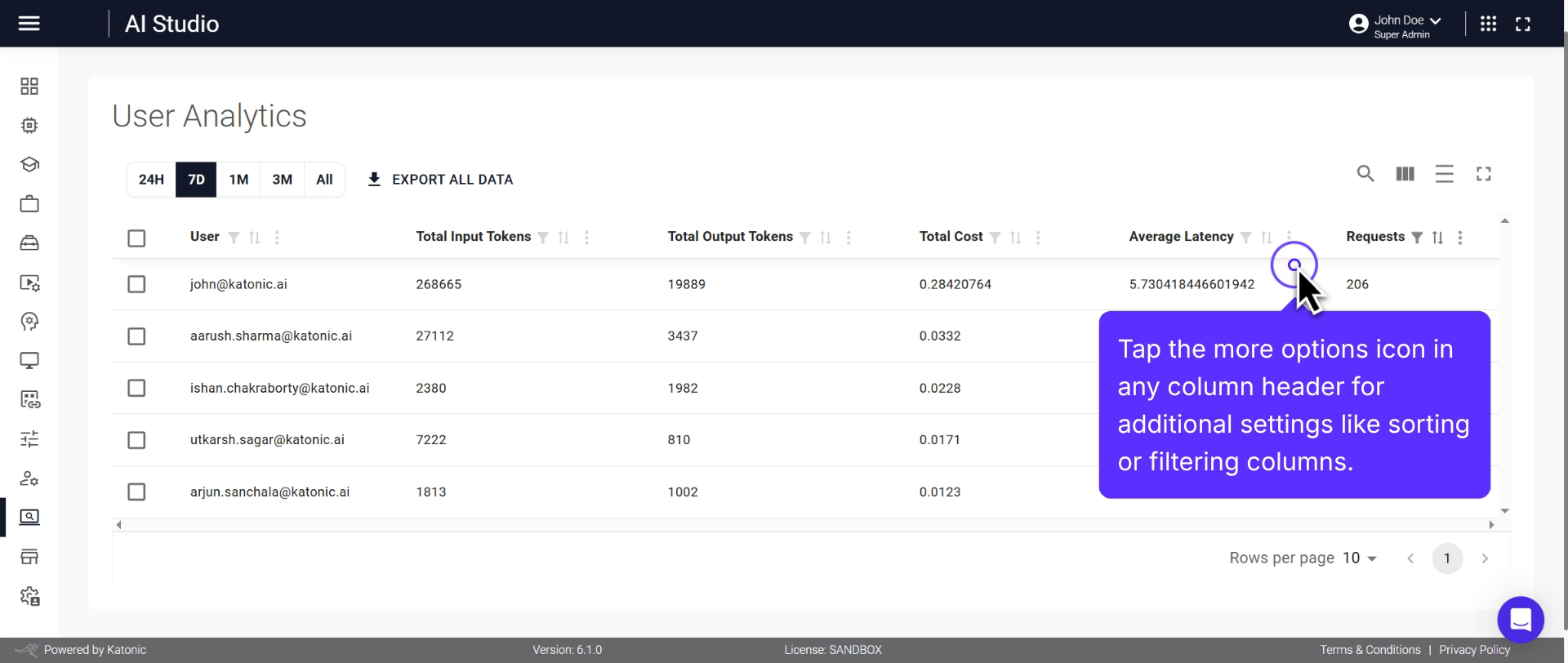Click the horizontal table scrollbar

pyautogui.click(x=804, y=525)
